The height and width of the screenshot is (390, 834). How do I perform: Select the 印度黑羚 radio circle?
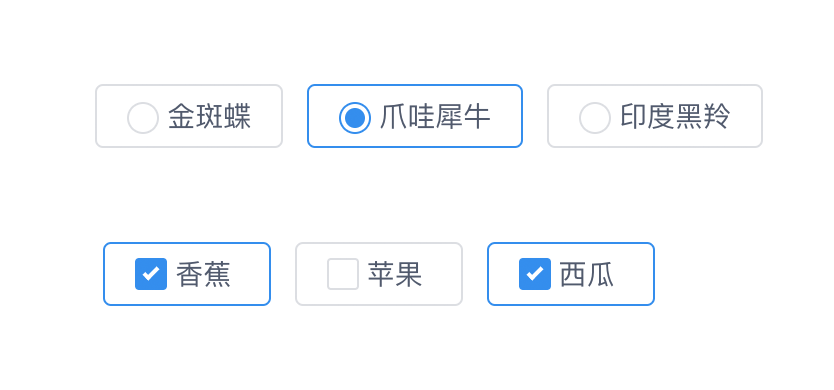point(595,118)
